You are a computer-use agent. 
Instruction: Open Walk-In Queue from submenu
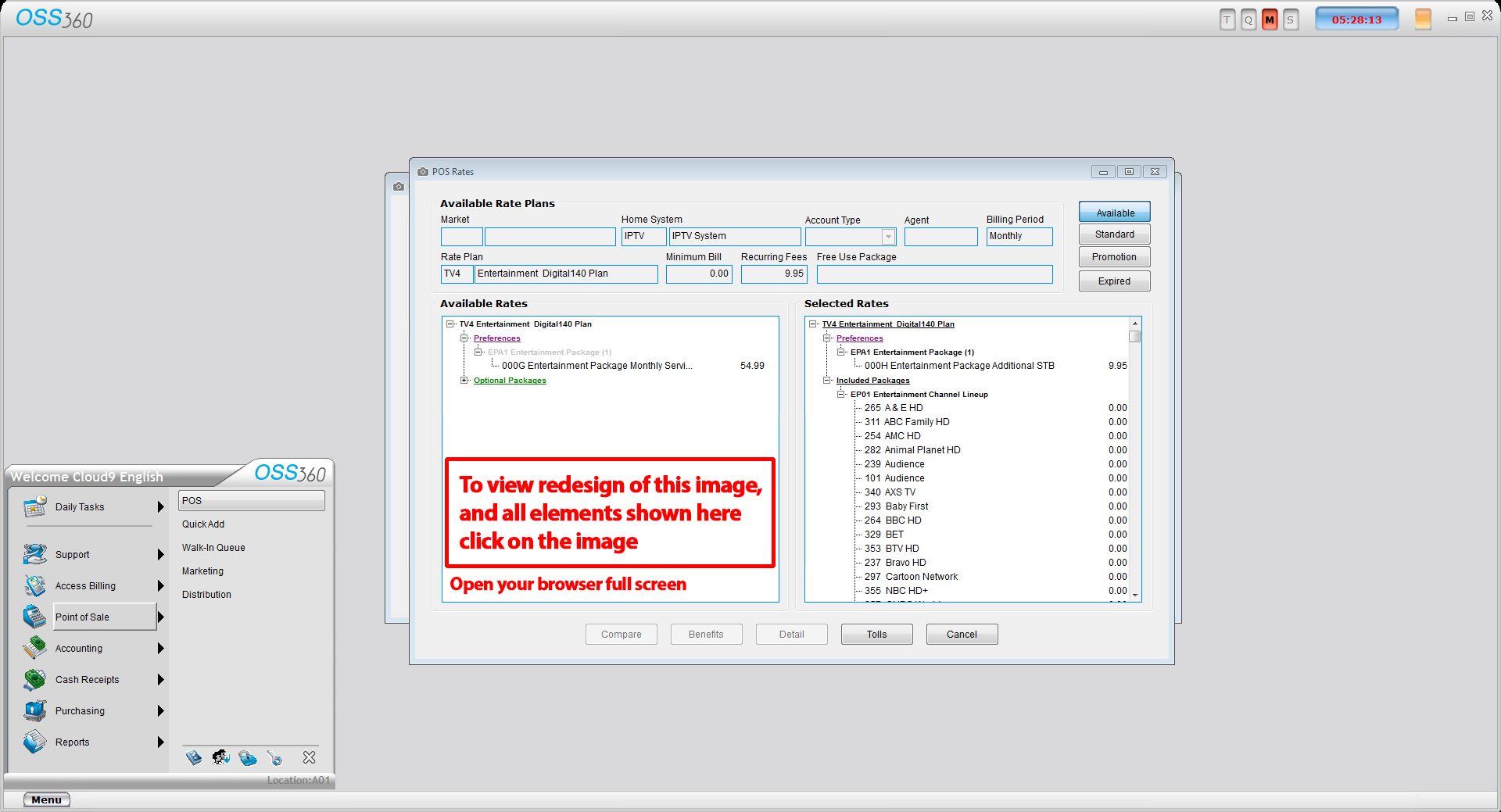tap(213, 548)
